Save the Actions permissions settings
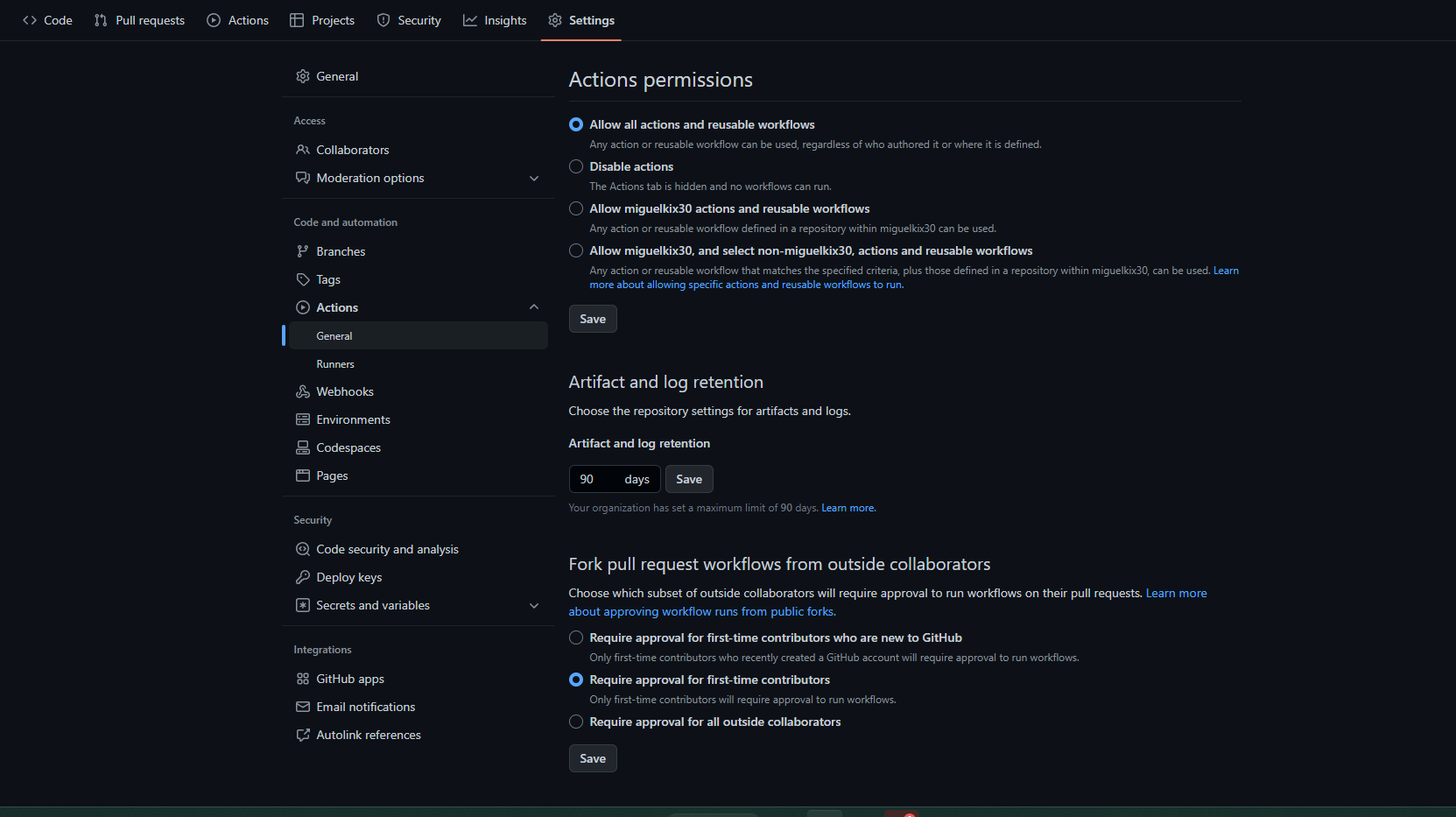The image size is (1456, 817). pos(593,319)
